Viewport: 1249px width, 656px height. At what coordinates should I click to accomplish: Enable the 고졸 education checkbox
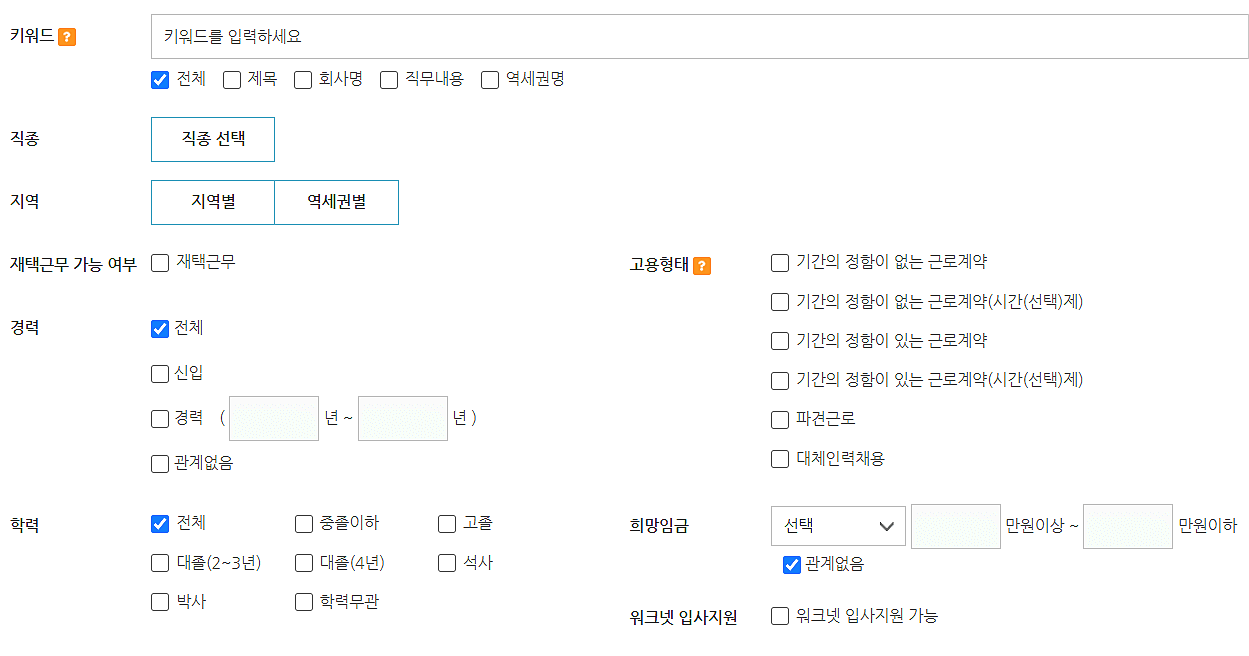(x=445, y=523)
